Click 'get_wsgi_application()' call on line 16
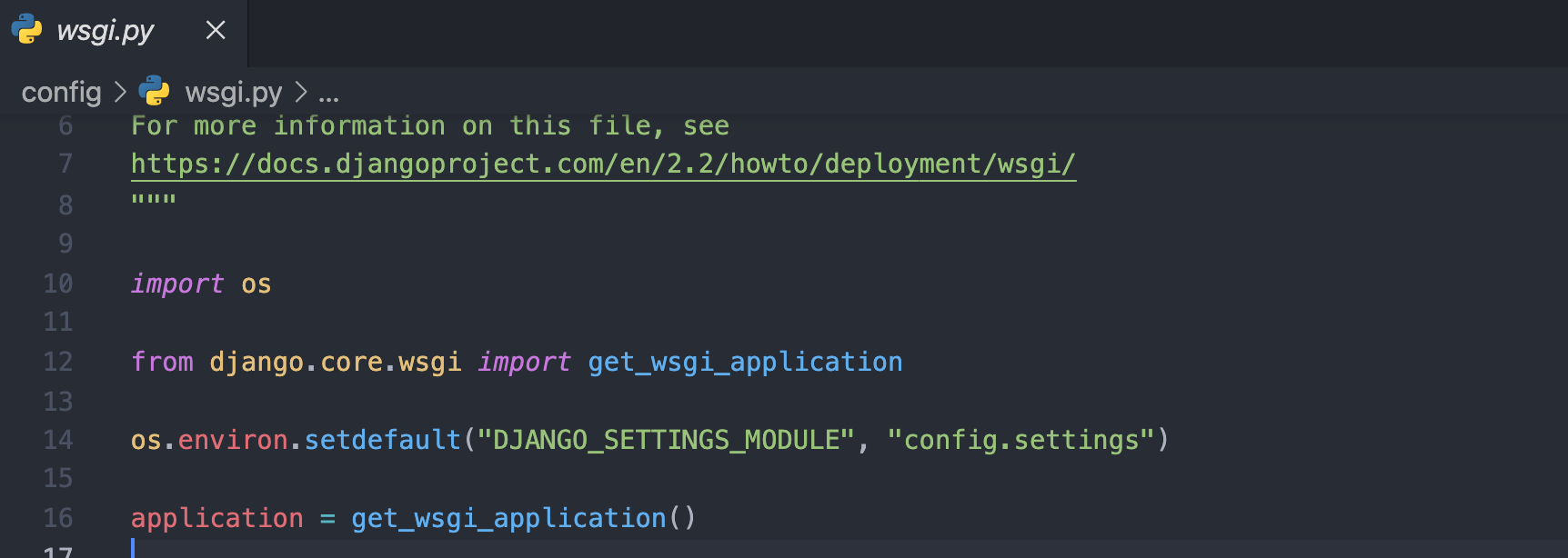The height and width of the screenshot is (558, 1568). 524,519
